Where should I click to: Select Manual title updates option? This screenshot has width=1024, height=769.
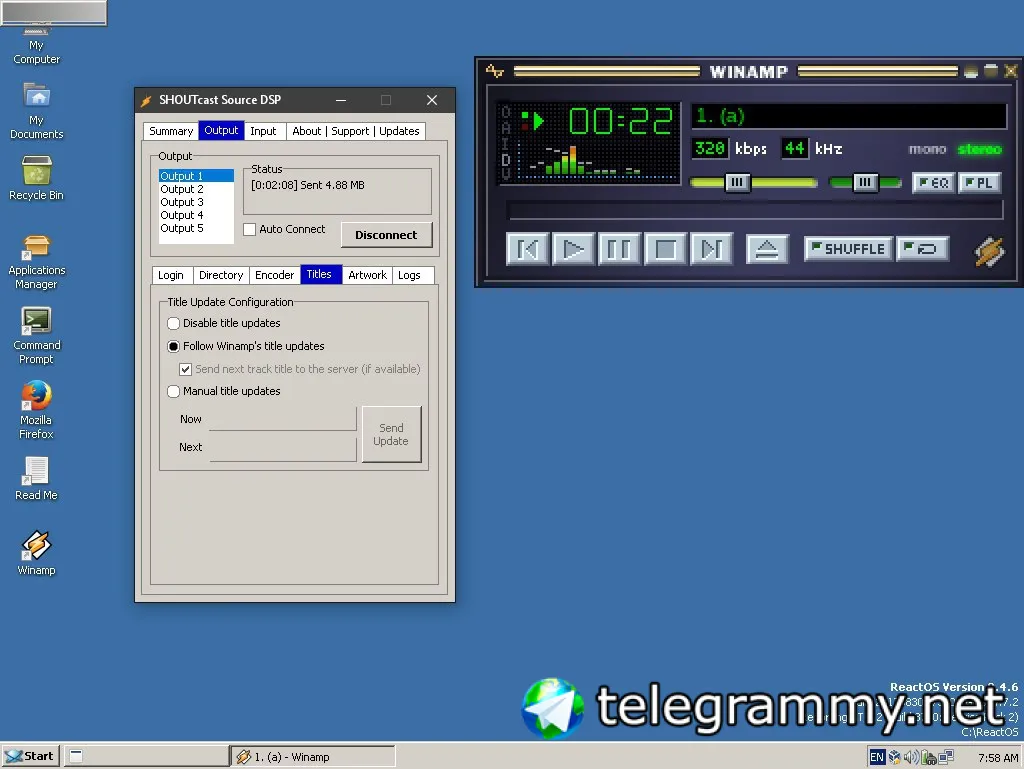173,391
